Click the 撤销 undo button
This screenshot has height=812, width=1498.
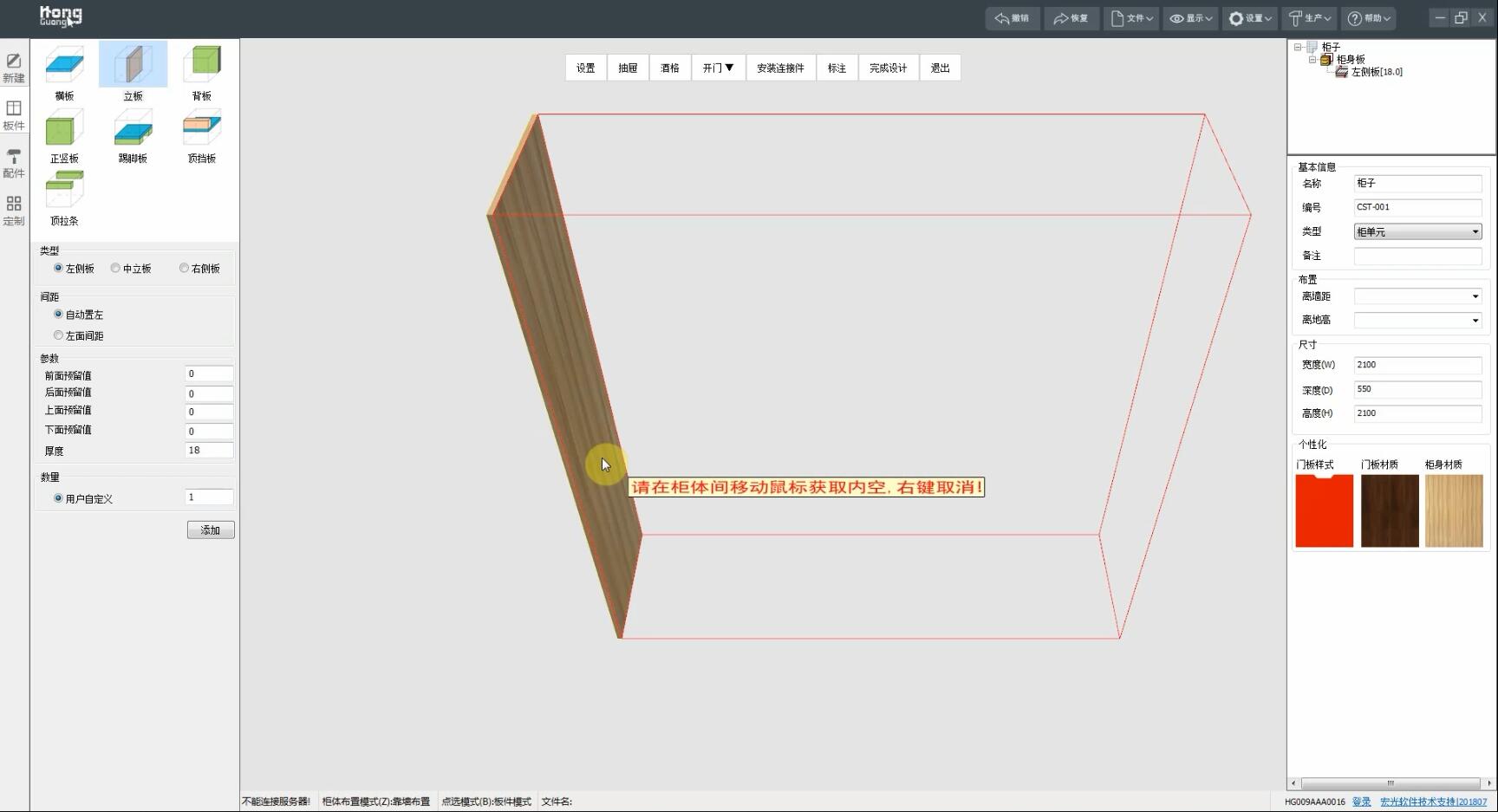click(1013, 18)
